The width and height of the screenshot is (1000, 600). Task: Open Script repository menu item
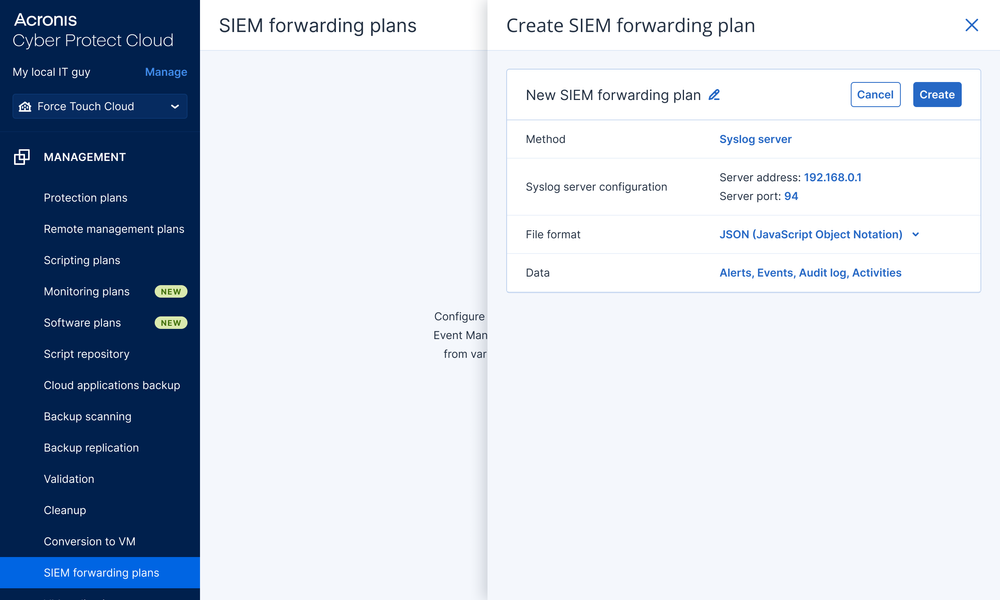[86, 354]
